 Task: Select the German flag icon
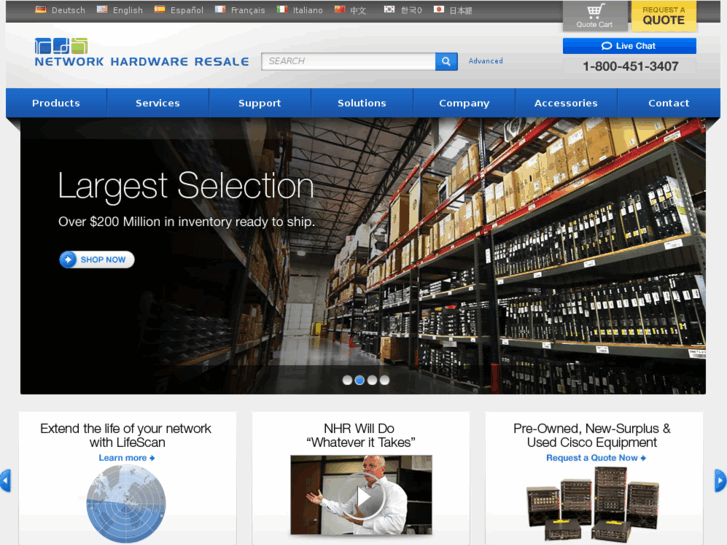tap(41, 10)
